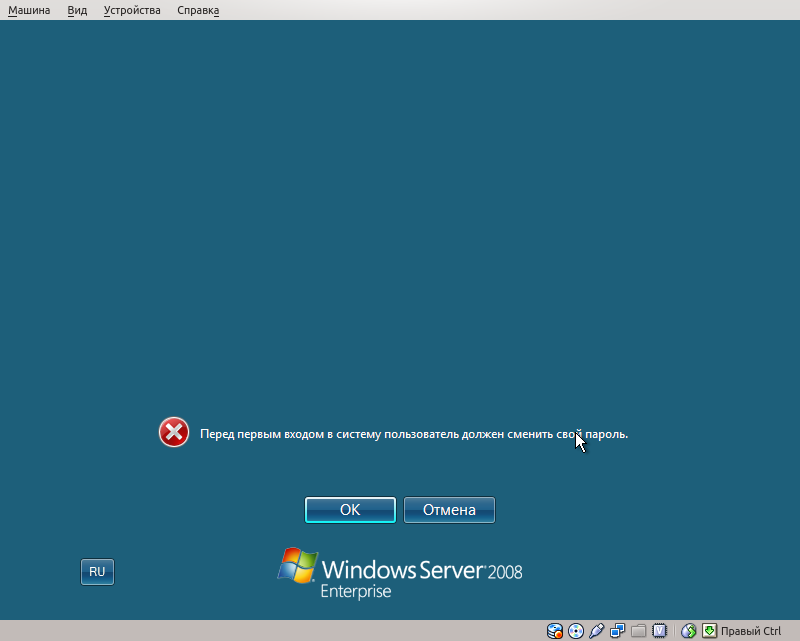Click the shared folders status icon
This screenshot has height=641, width=800.
[639, 631]
